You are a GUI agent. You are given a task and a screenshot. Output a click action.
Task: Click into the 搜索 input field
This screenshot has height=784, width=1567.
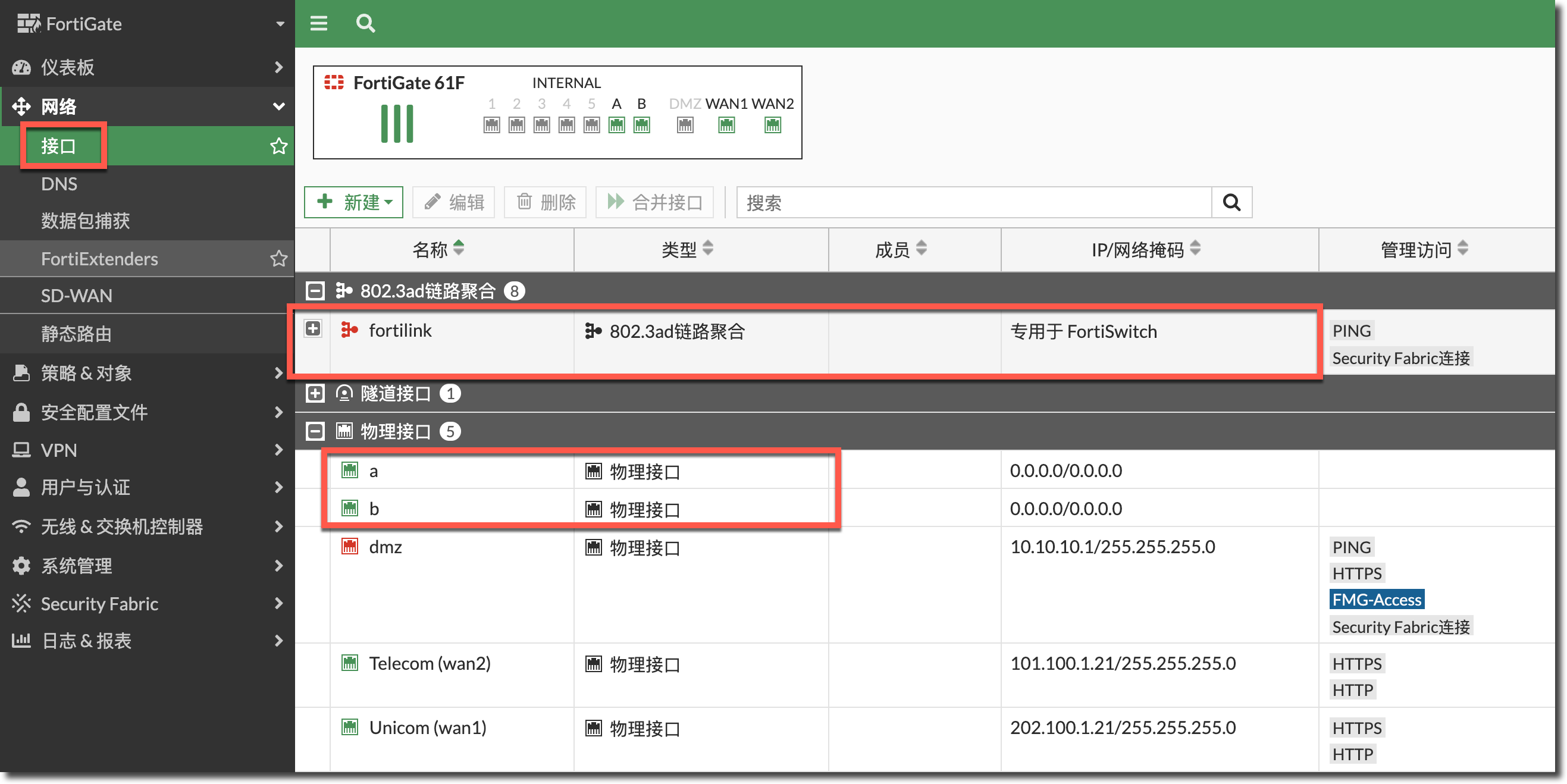[973, 202]
